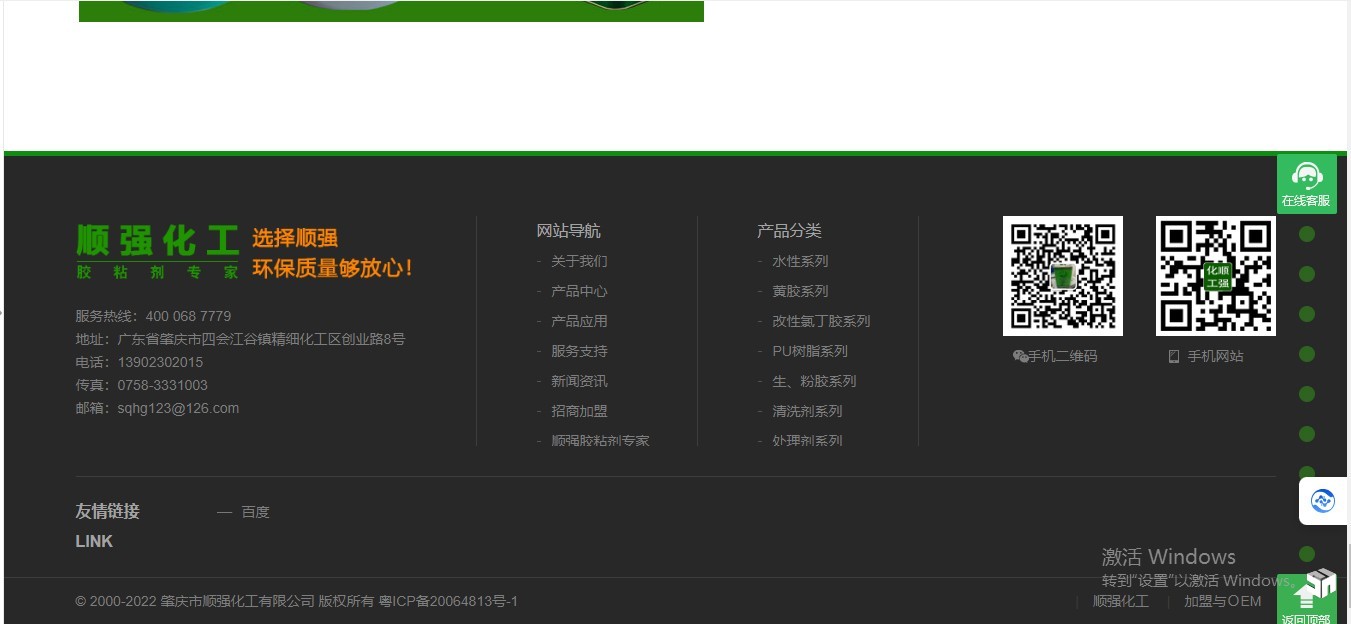Select 服务支持 in site navigation
The image size is (1351, 624).
coord(579,351)
